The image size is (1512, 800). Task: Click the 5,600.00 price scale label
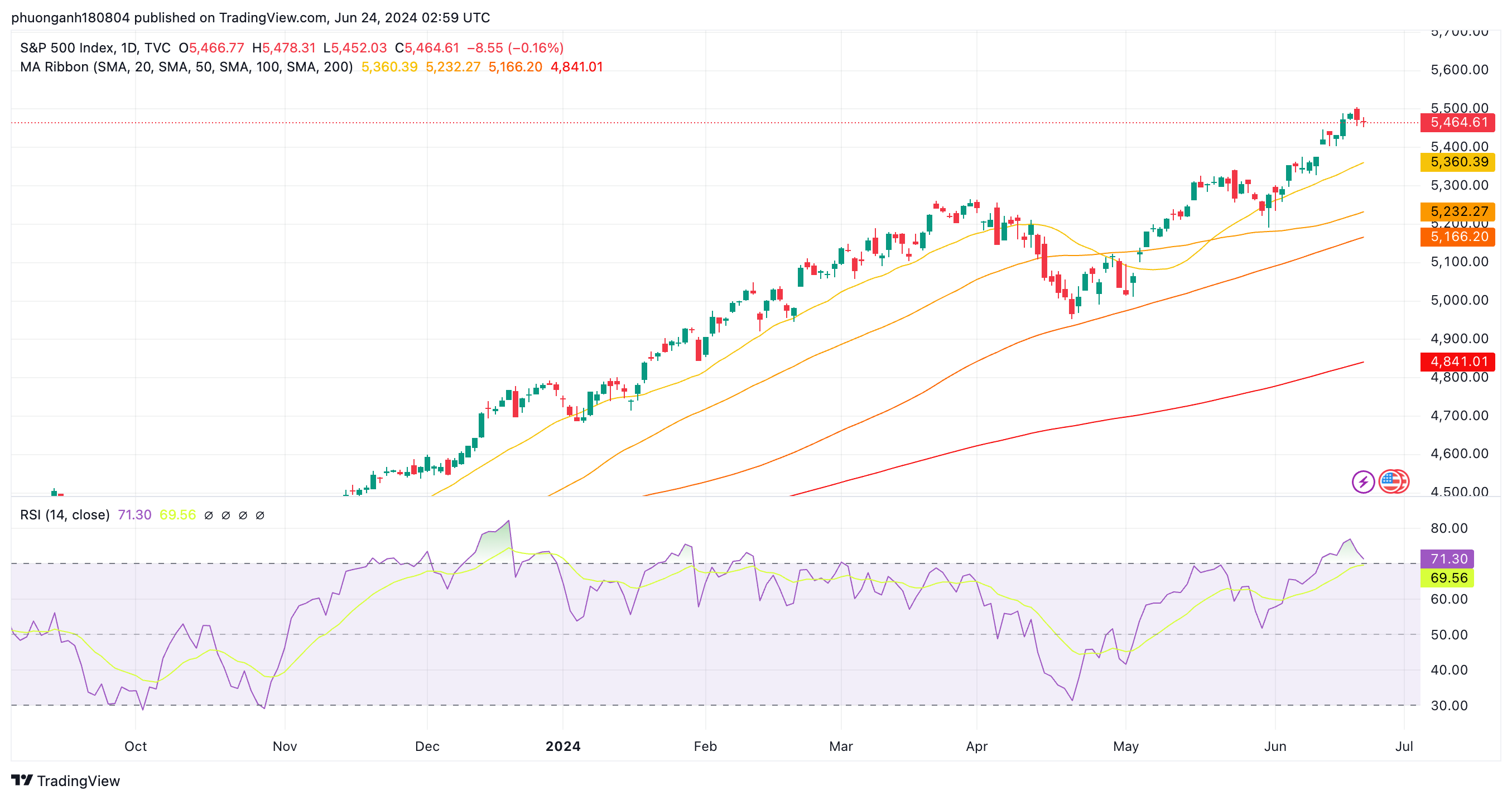(x=1459, y=70)
